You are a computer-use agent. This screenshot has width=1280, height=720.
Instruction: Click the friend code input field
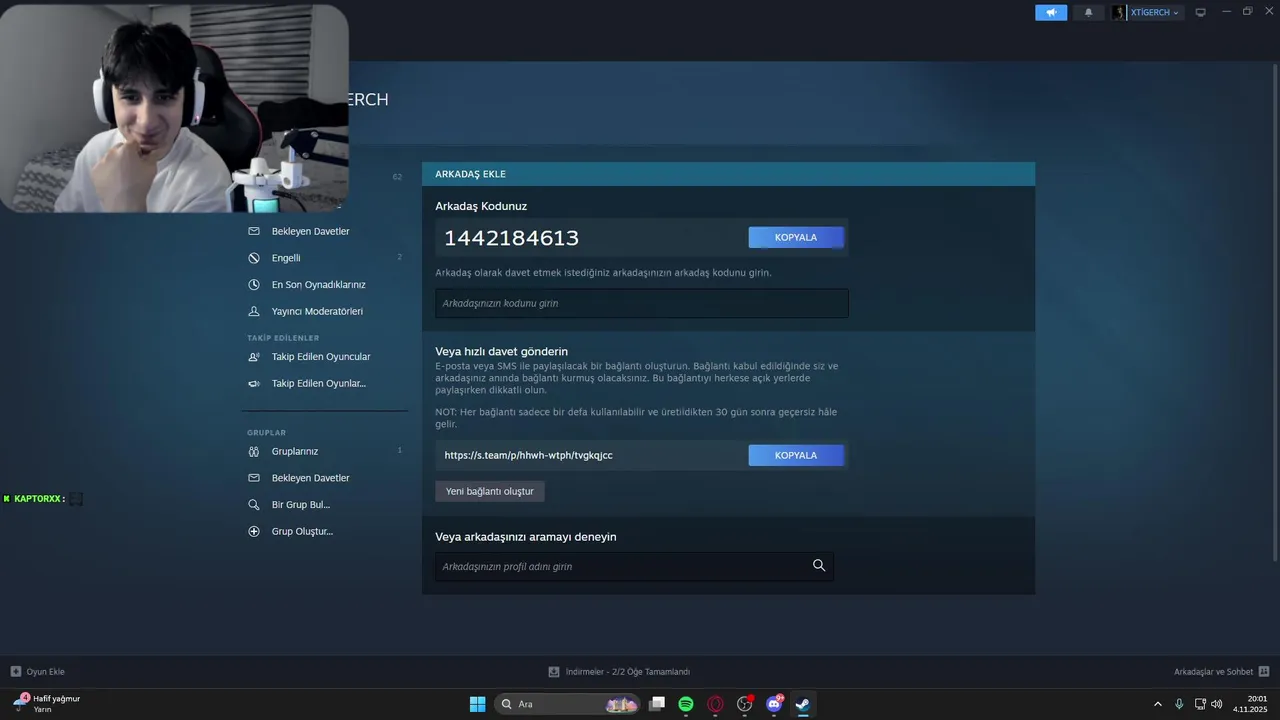(x=642, y=303)
